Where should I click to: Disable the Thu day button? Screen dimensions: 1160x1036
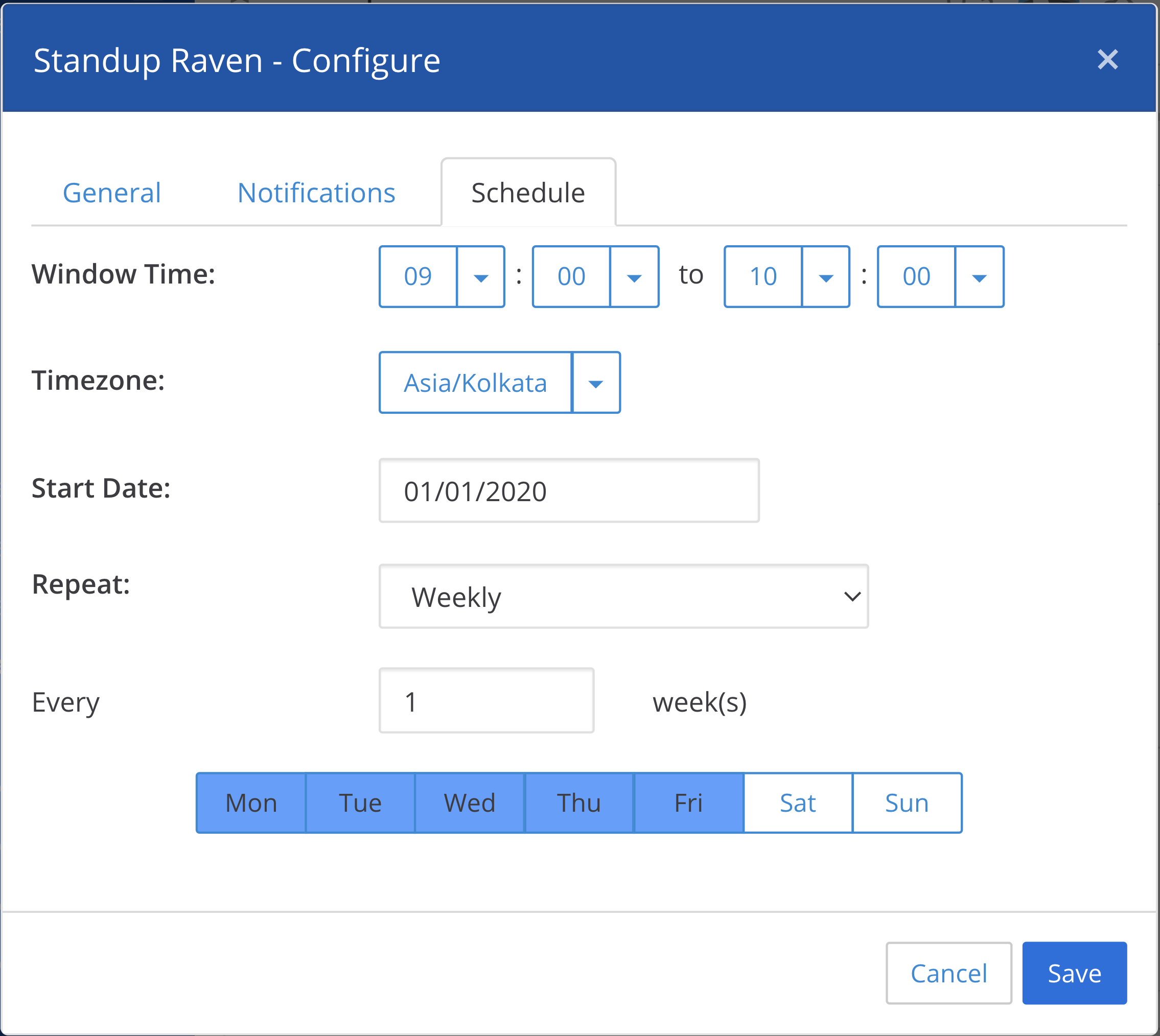(578, 803)
